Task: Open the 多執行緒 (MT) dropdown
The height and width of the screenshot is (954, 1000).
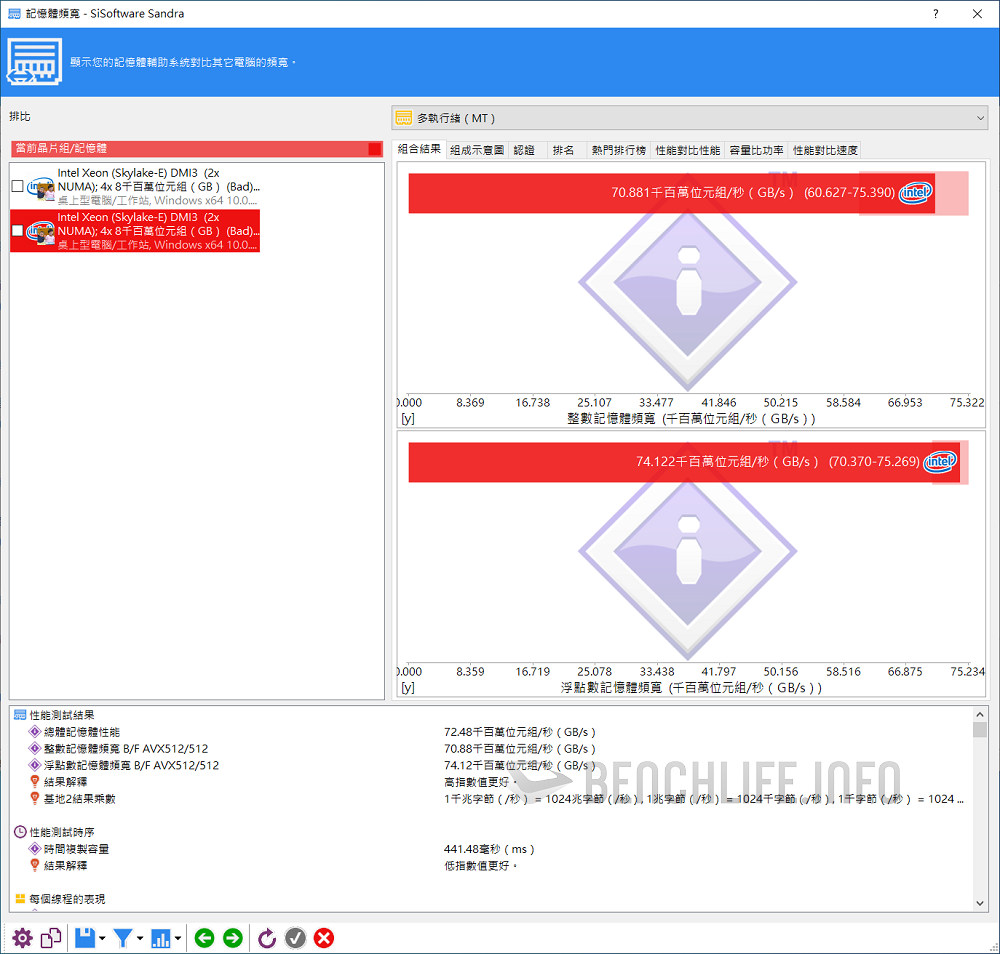Action: tap(689, 118)
